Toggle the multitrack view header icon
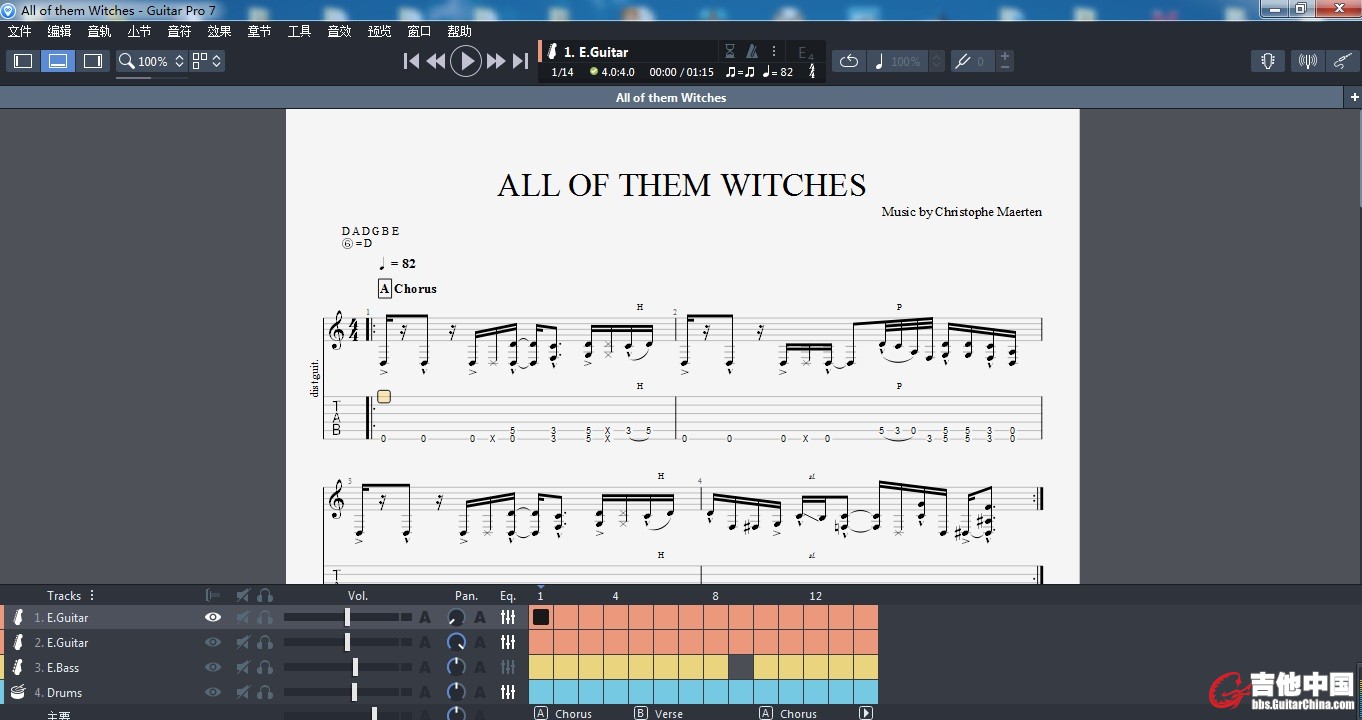The width and height of the screenshot is (1362, 720). coord(213,595)
